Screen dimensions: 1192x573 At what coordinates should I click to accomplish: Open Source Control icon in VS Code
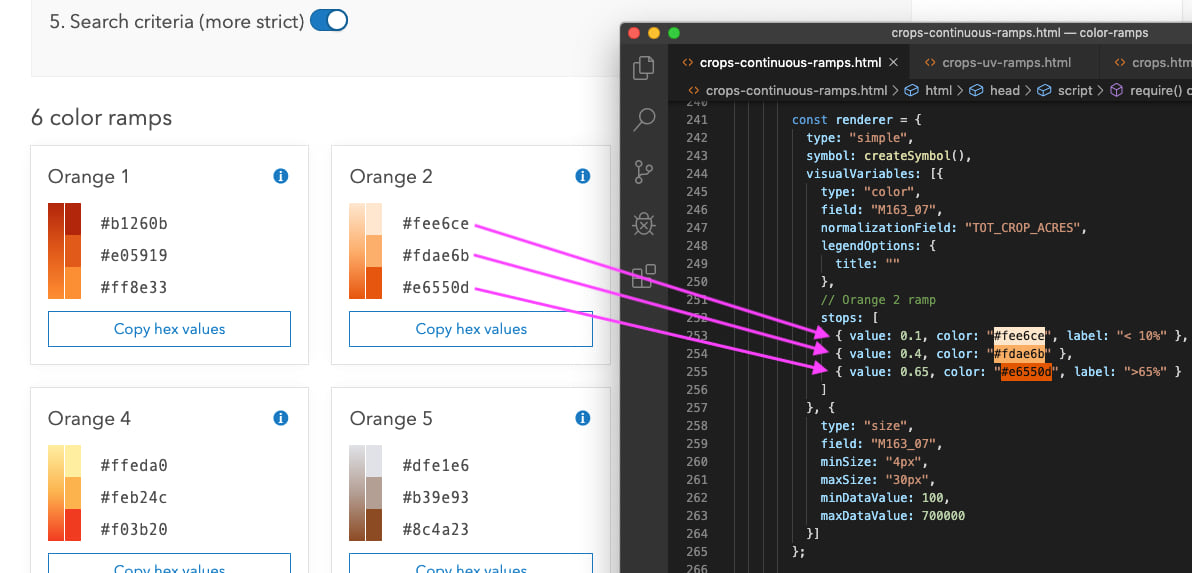point(644,172)
